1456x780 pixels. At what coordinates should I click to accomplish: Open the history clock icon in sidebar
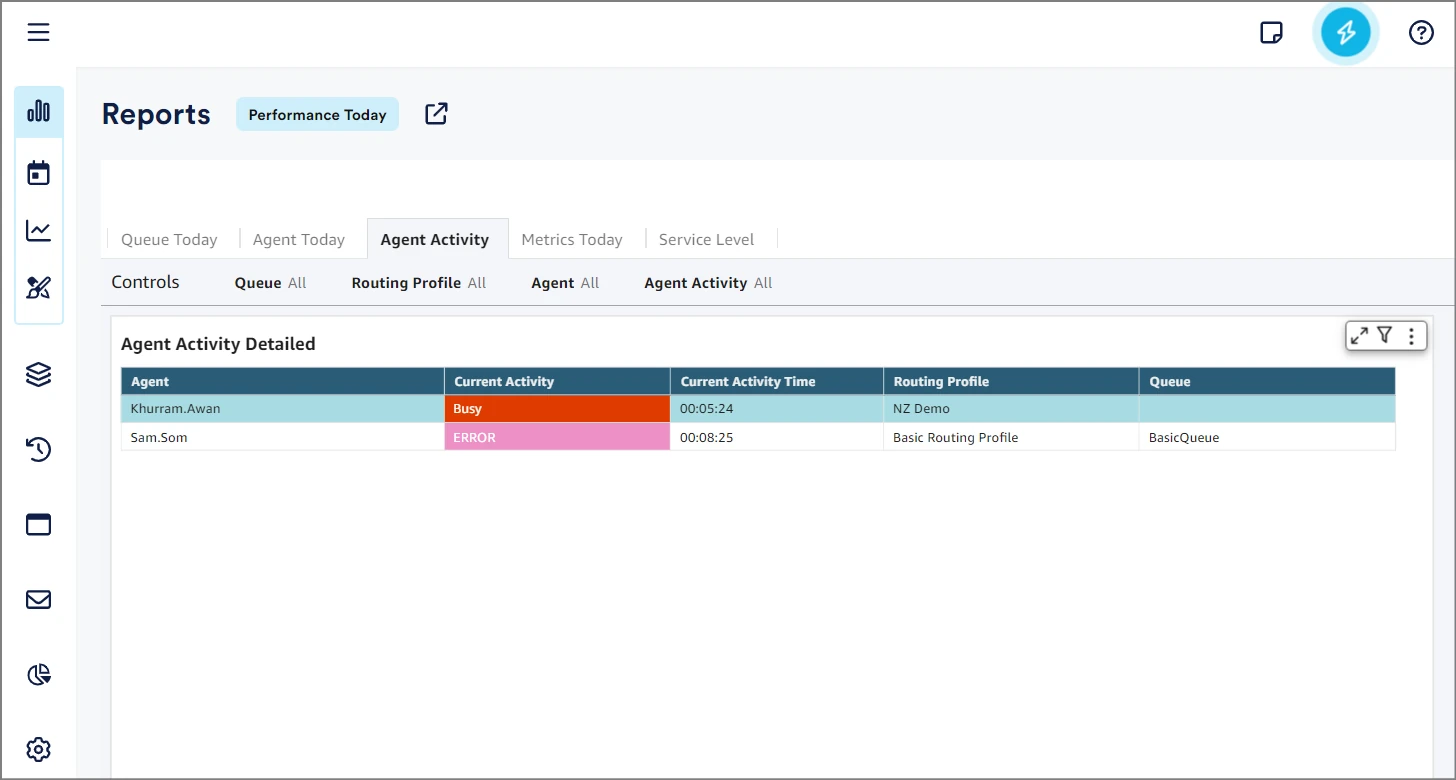pyautogui.click(x=38, y=450)
